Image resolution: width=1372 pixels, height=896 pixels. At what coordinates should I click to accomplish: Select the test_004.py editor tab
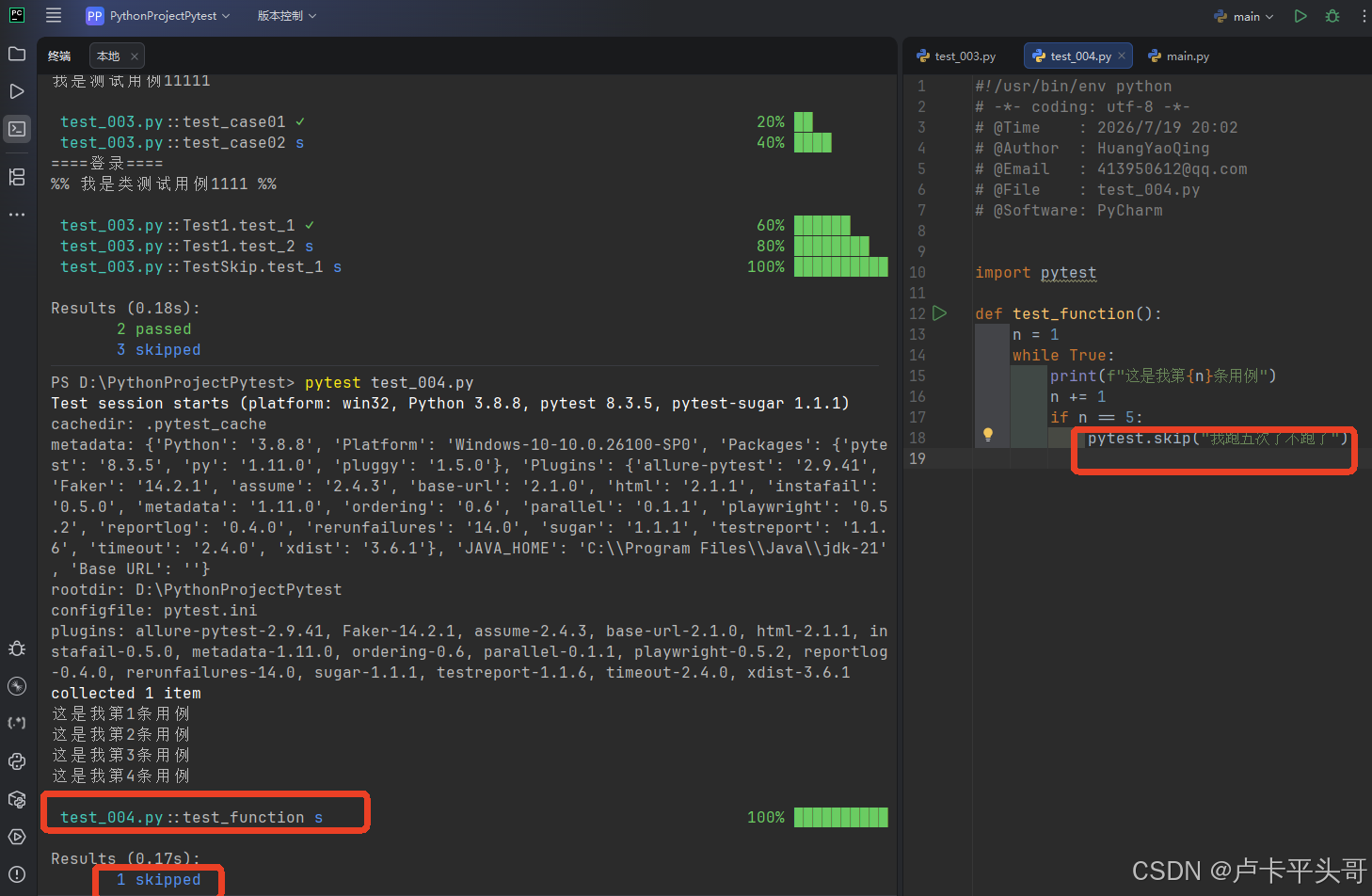(x=1079, y=56)
